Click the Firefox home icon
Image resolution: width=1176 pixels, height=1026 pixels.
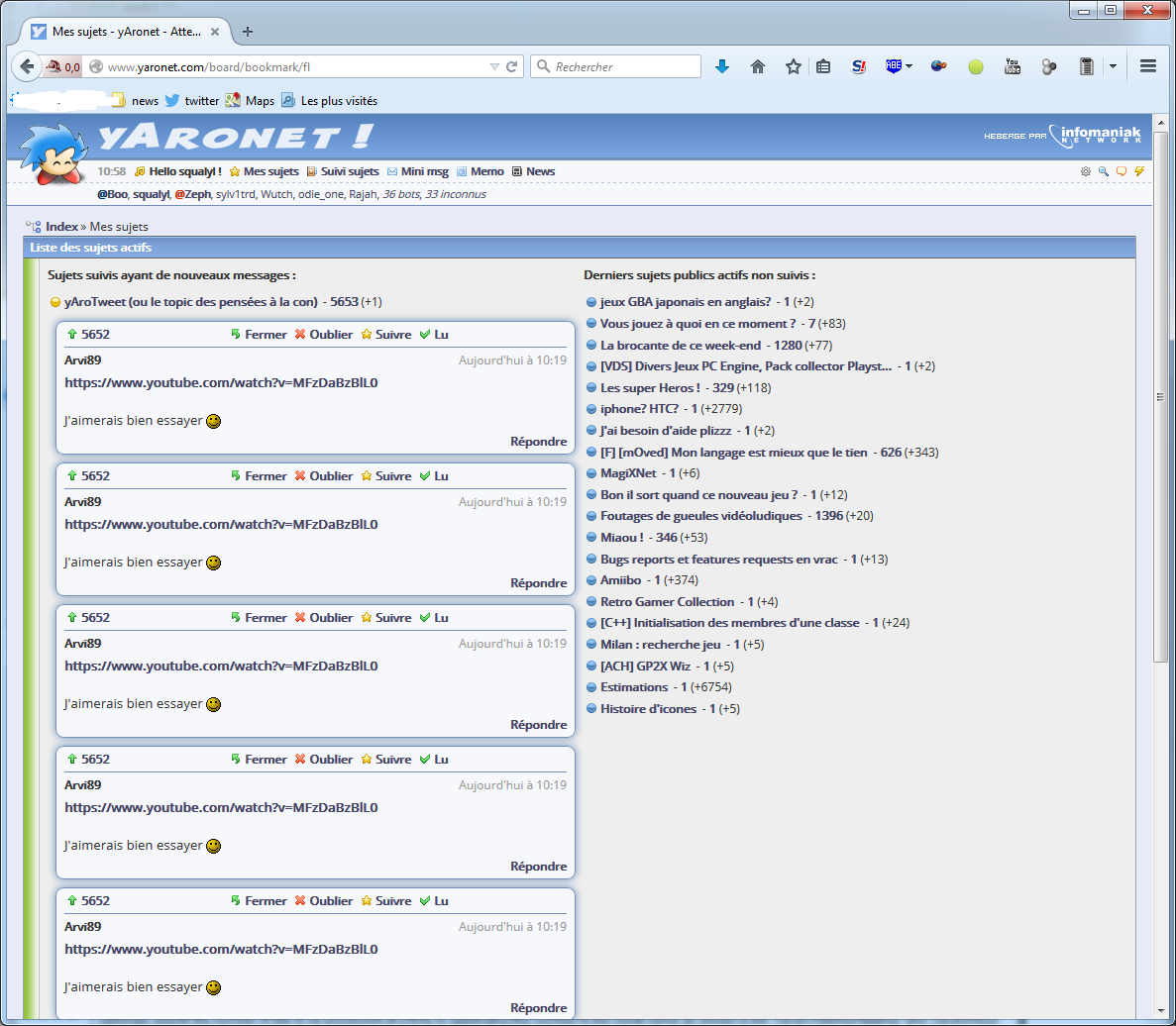[758, 66]
